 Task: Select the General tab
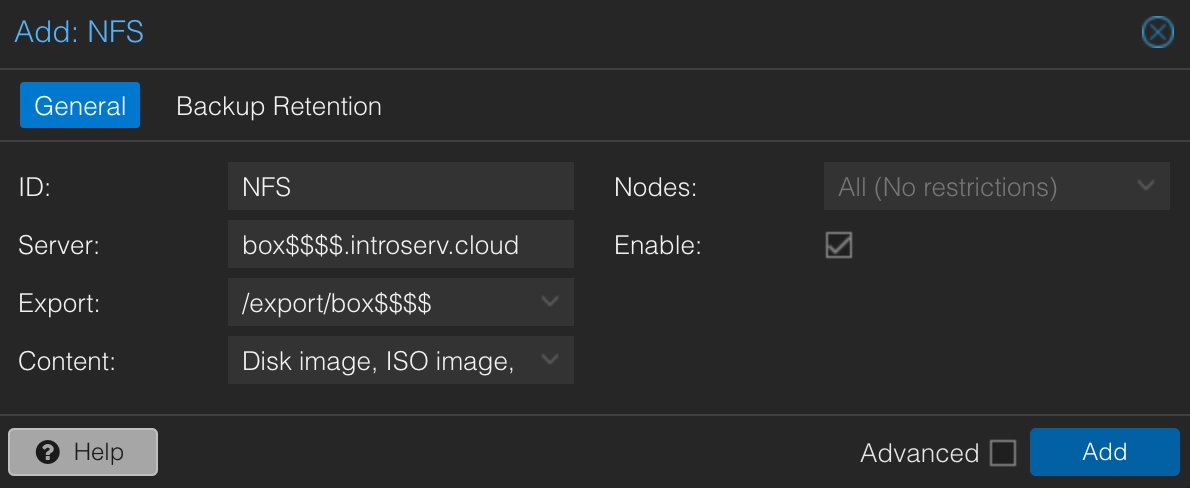pos(80,106)
